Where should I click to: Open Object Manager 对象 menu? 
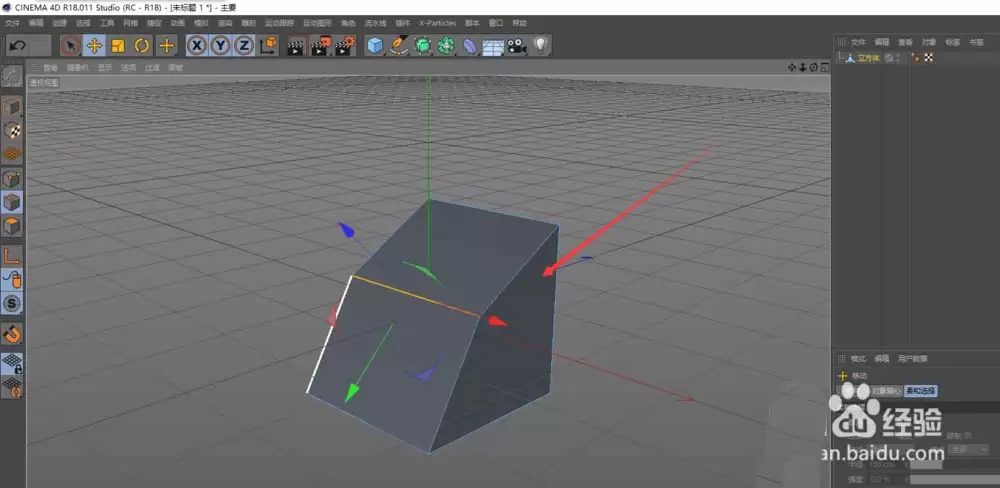pos(929,42)
